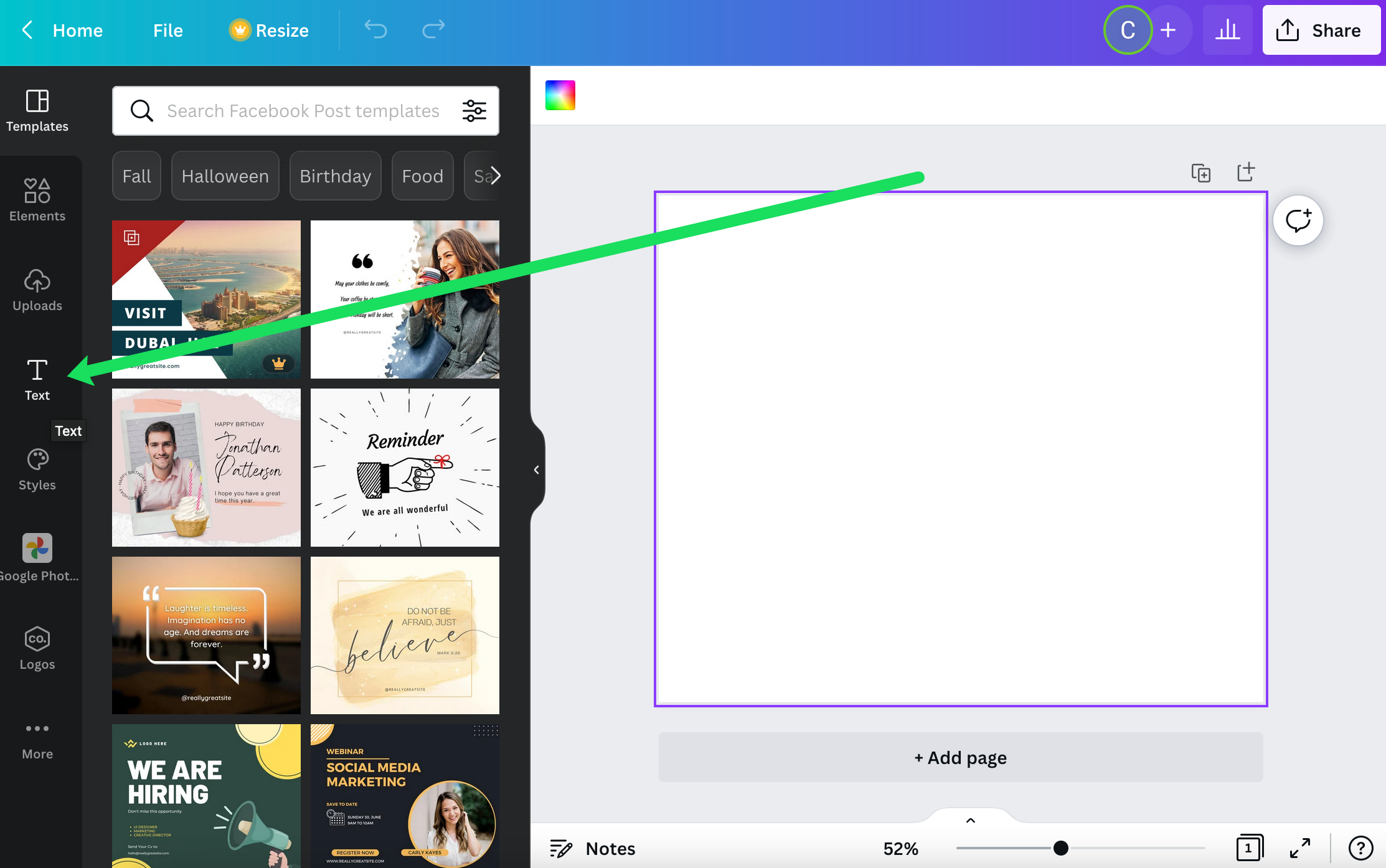Add a comment to the design
Image resolution: width=1386 pixels, height=868 pixels.
(x=1298, y=220)
